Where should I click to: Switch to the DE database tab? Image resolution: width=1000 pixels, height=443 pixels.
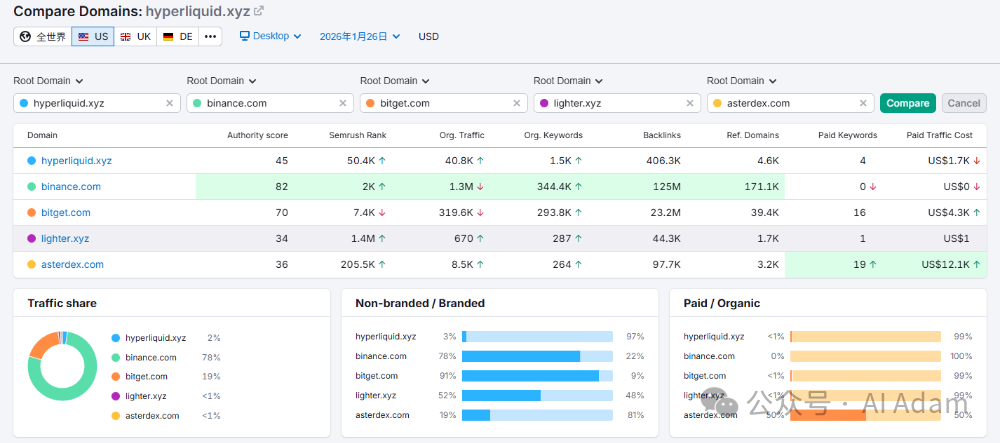[x=178, y=37]
